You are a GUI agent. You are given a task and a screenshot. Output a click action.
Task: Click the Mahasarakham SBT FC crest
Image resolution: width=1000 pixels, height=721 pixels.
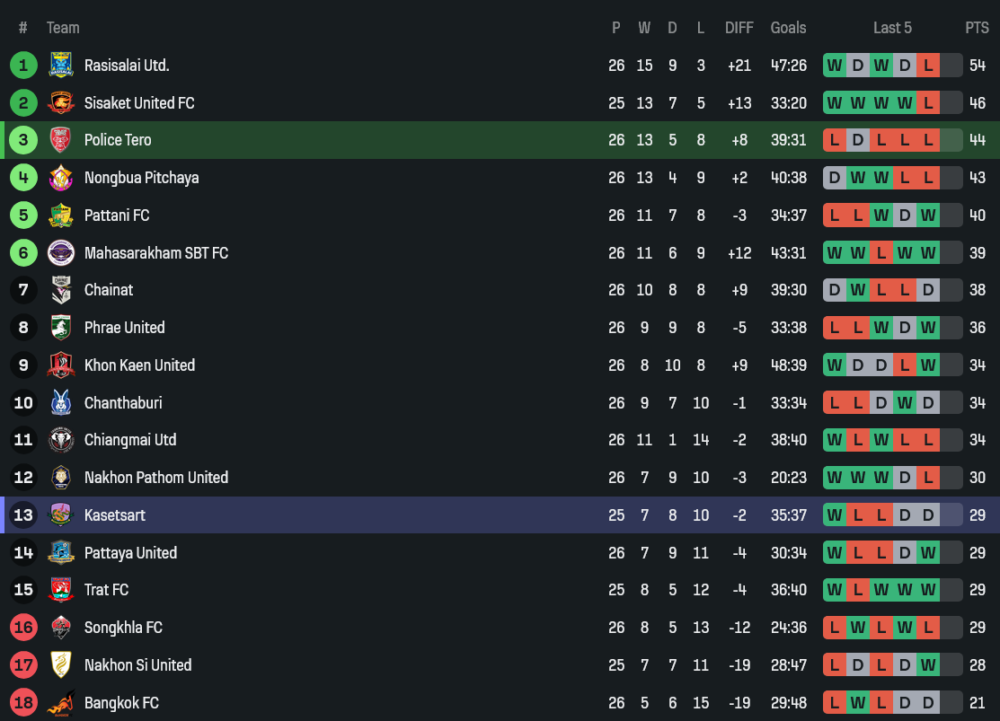click(x=61, y=253)
